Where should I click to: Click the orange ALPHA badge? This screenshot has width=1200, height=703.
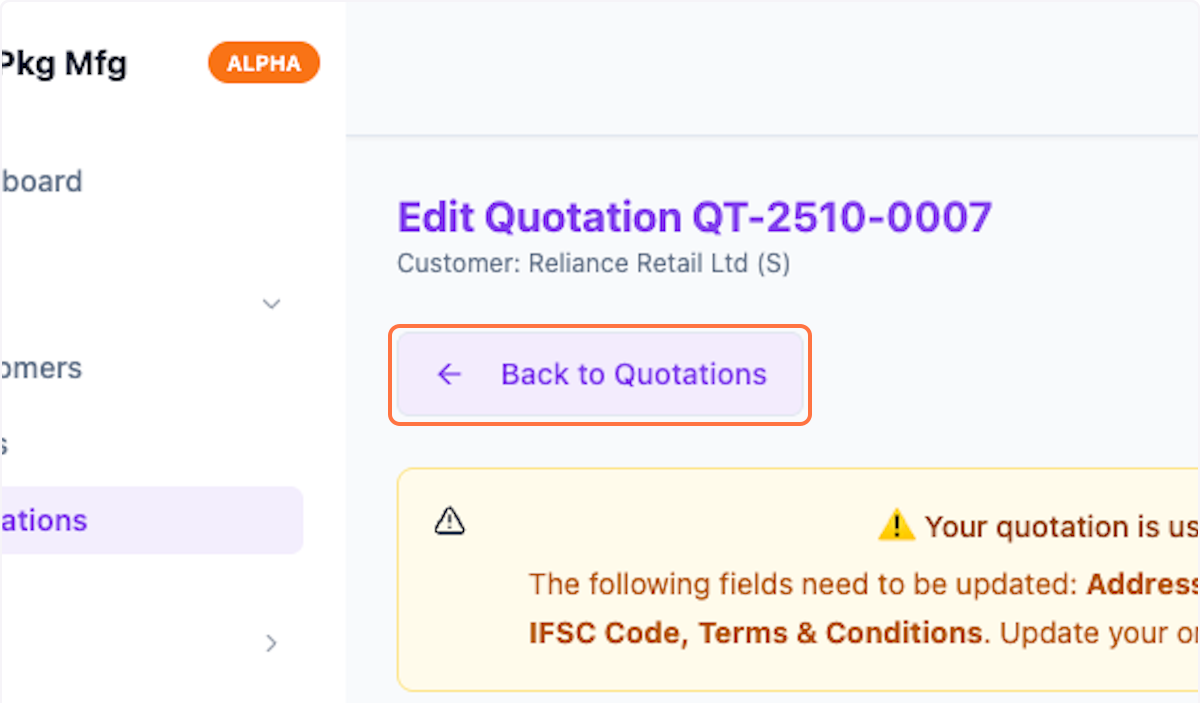(x=263, y=62)
